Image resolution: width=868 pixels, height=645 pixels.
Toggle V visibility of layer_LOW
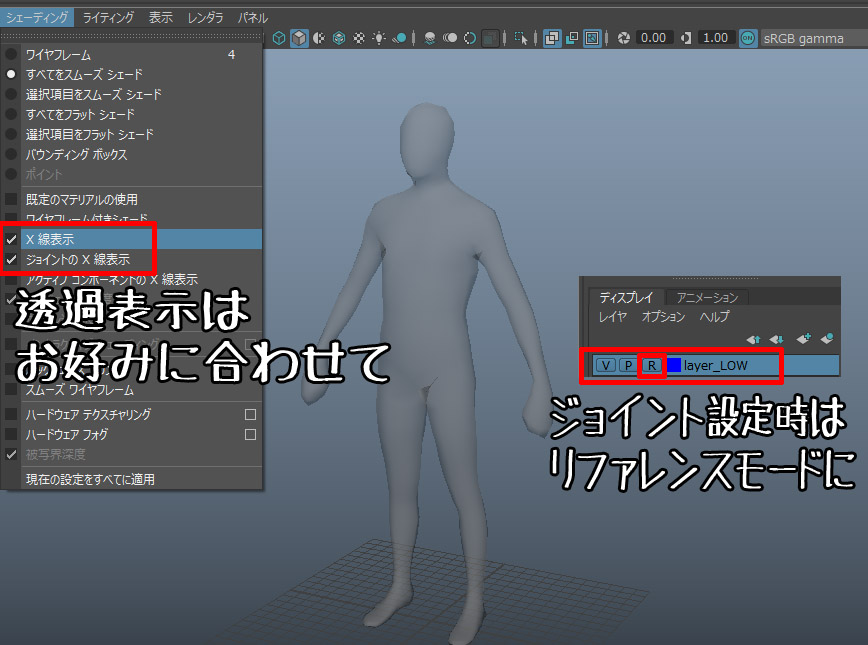coord(606,365)
